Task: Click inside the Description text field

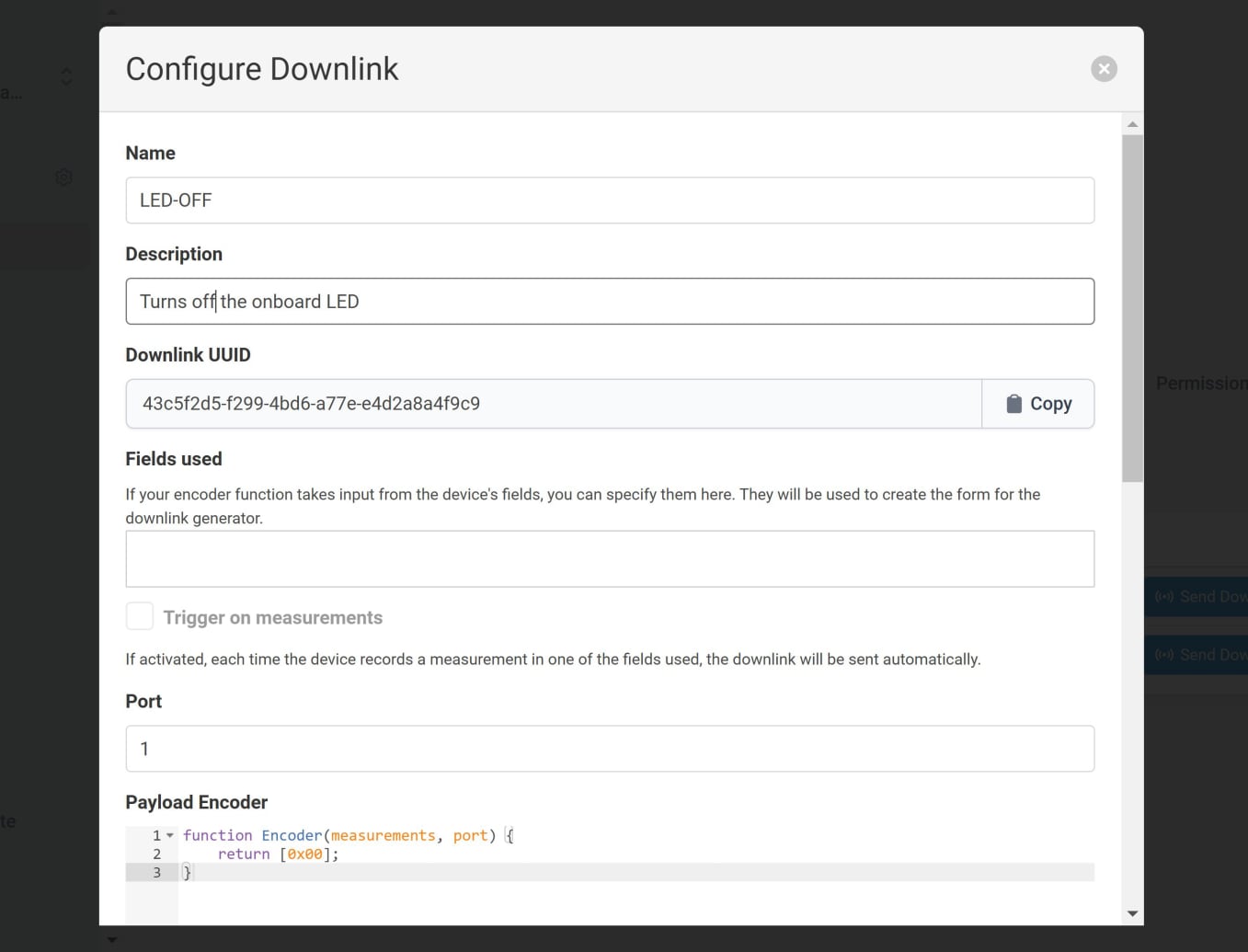Action: pos(609,302)
